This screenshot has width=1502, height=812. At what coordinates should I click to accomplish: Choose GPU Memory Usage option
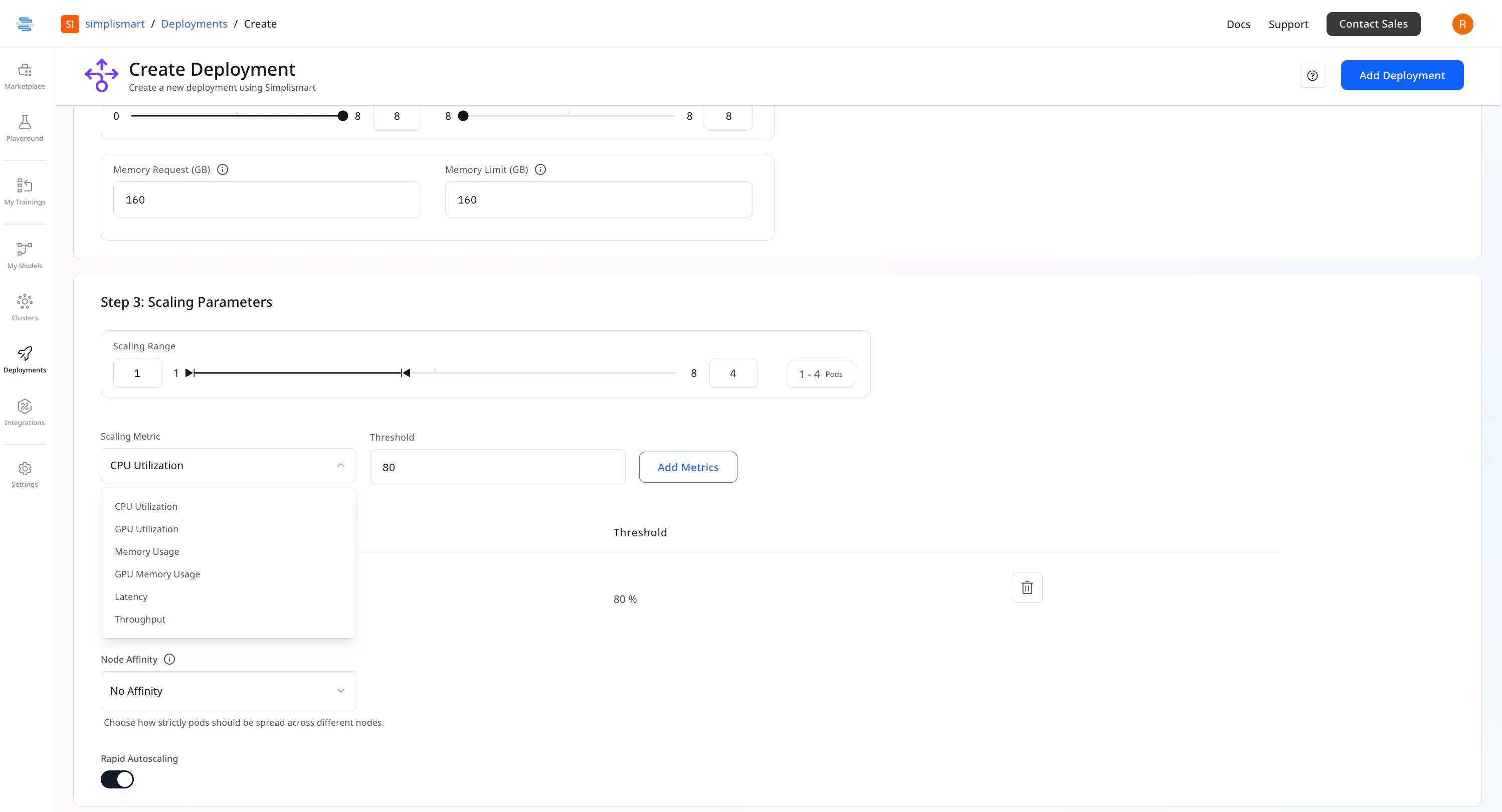[229, 574]
